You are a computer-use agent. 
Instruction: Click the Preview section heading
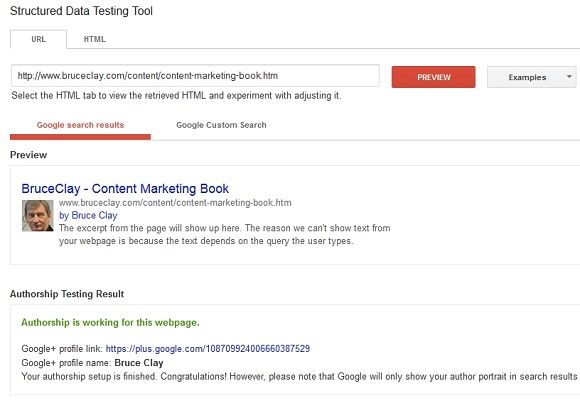[x=28, y=155]
